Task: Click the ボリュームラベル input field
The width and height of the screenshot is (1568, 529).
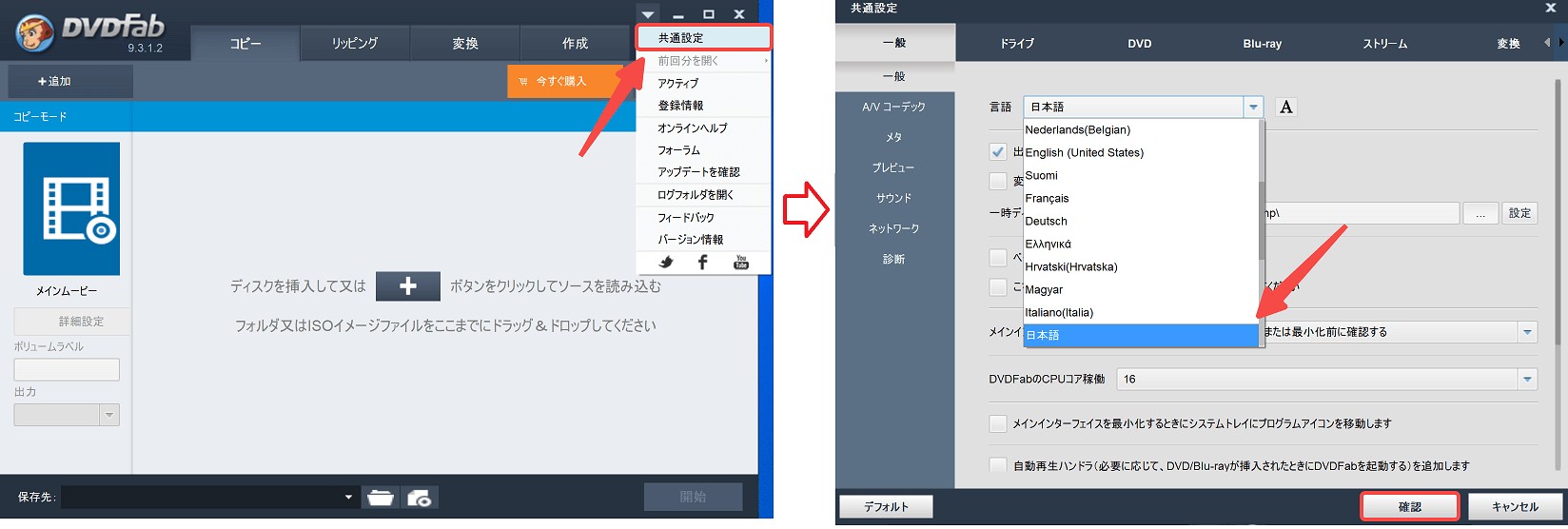Action: (67, 369)
